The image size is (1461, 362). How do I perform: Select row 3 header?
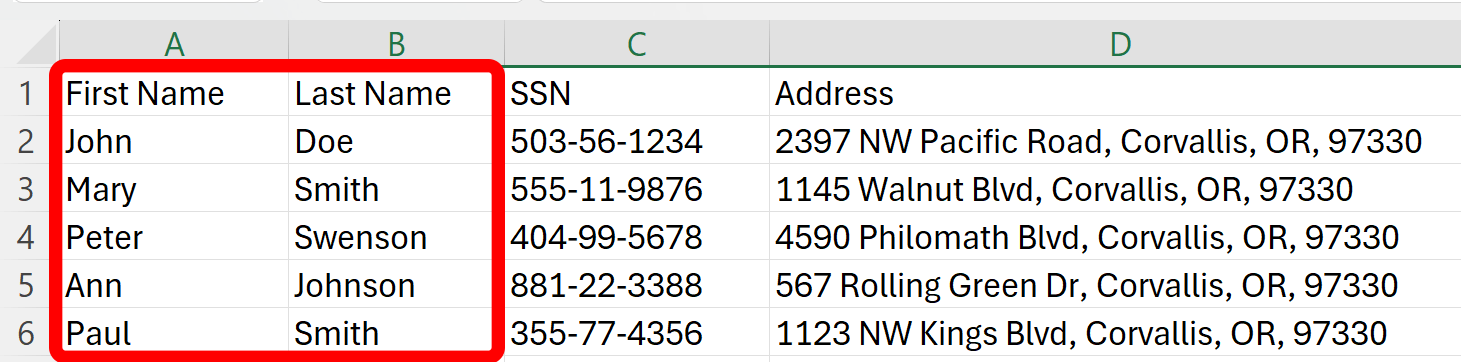pyautogui.click(x=29, y=189)
